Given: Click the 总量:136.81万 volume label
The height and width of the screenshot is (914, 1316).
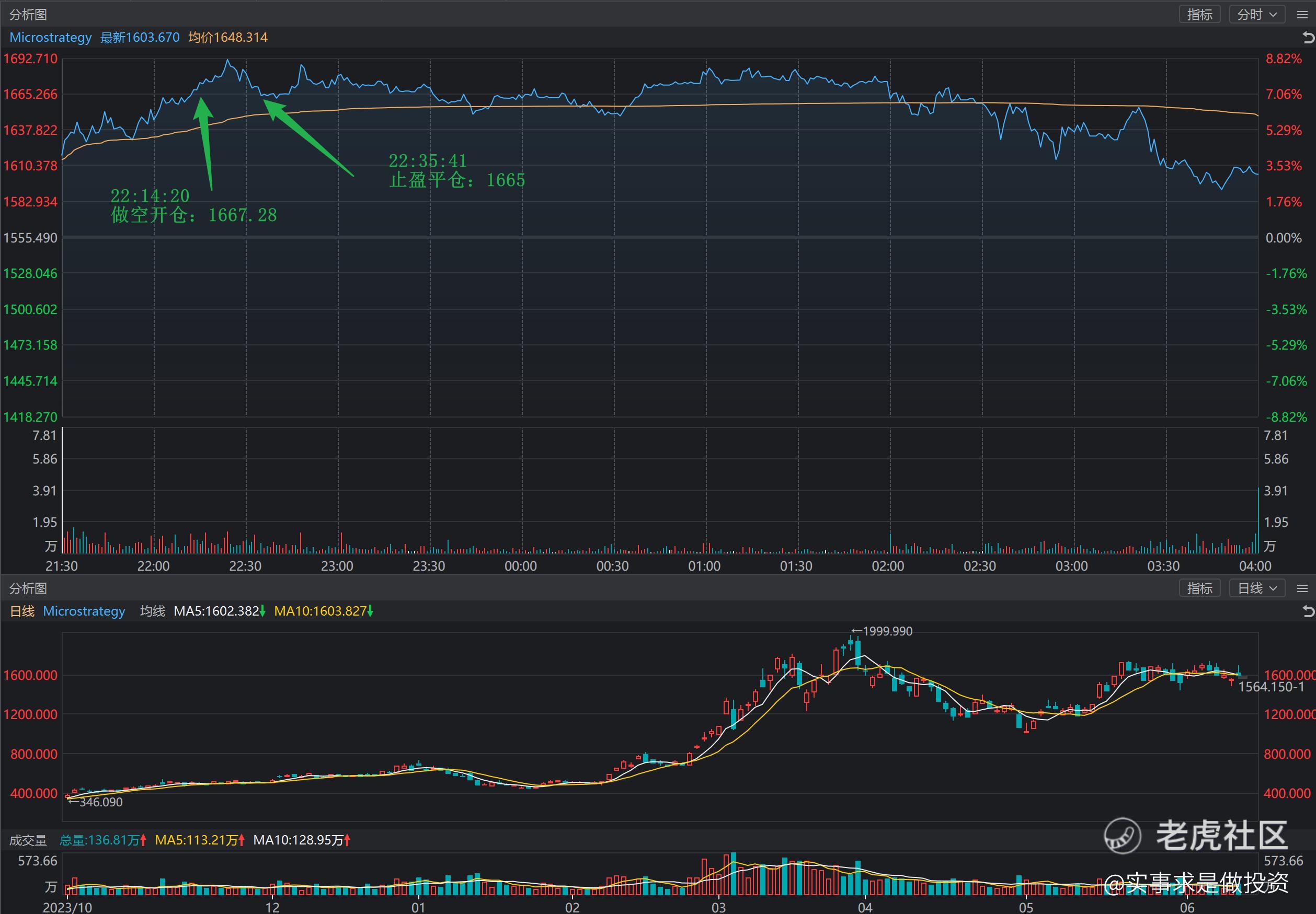Looking at the screenshot, I should (102, 840).
